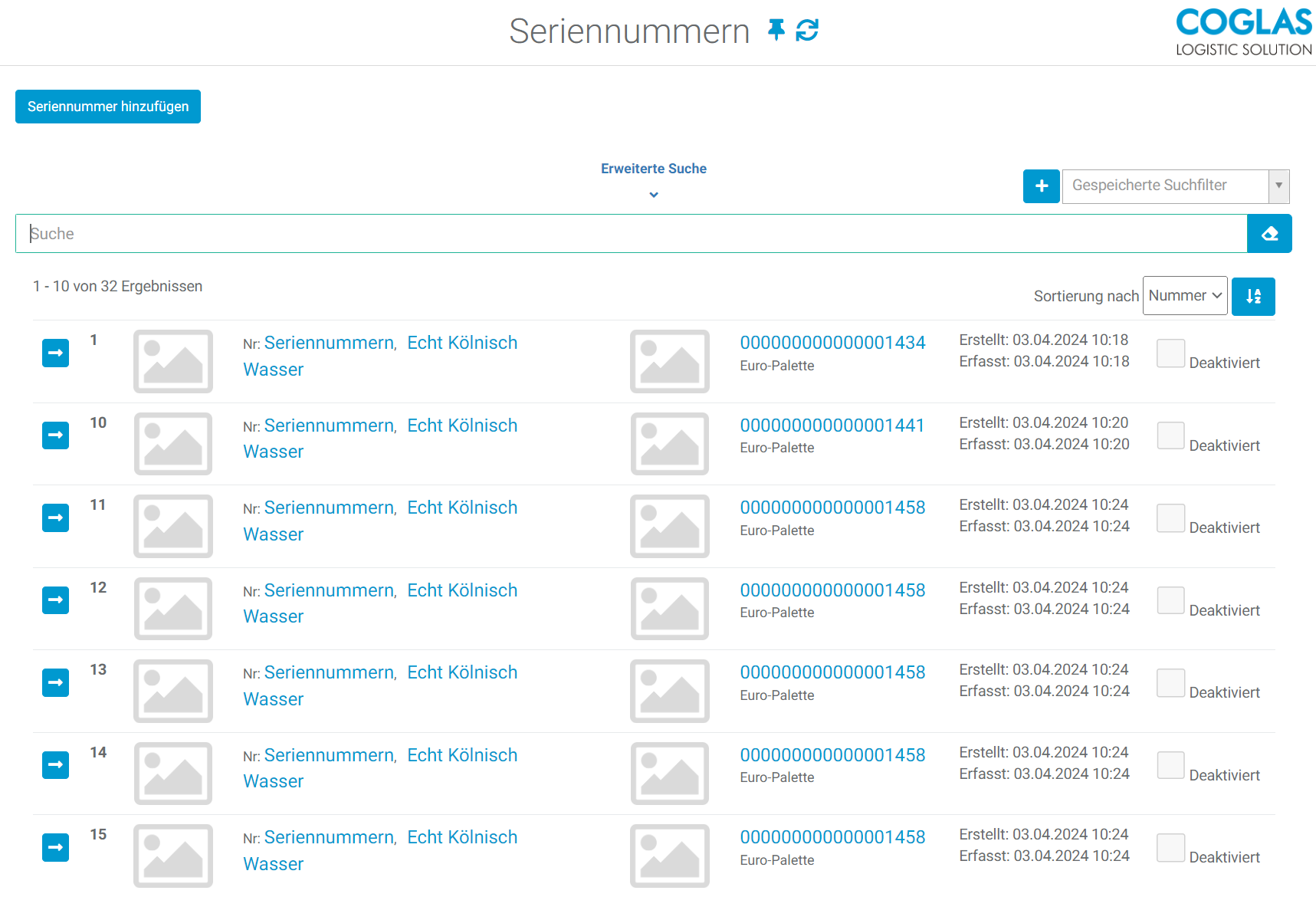
Task: Open serial number link 000000000000001441
Action: click(832, 426)
